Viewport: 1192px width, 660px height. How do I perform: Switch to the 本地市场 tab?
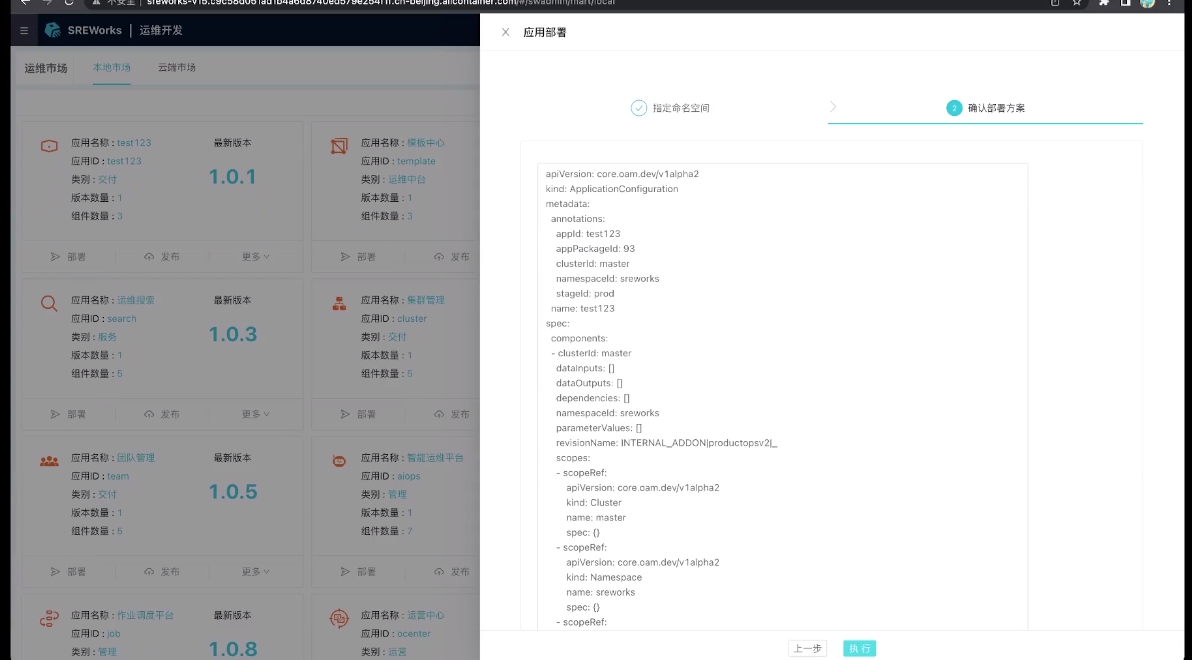coord(112,68)
